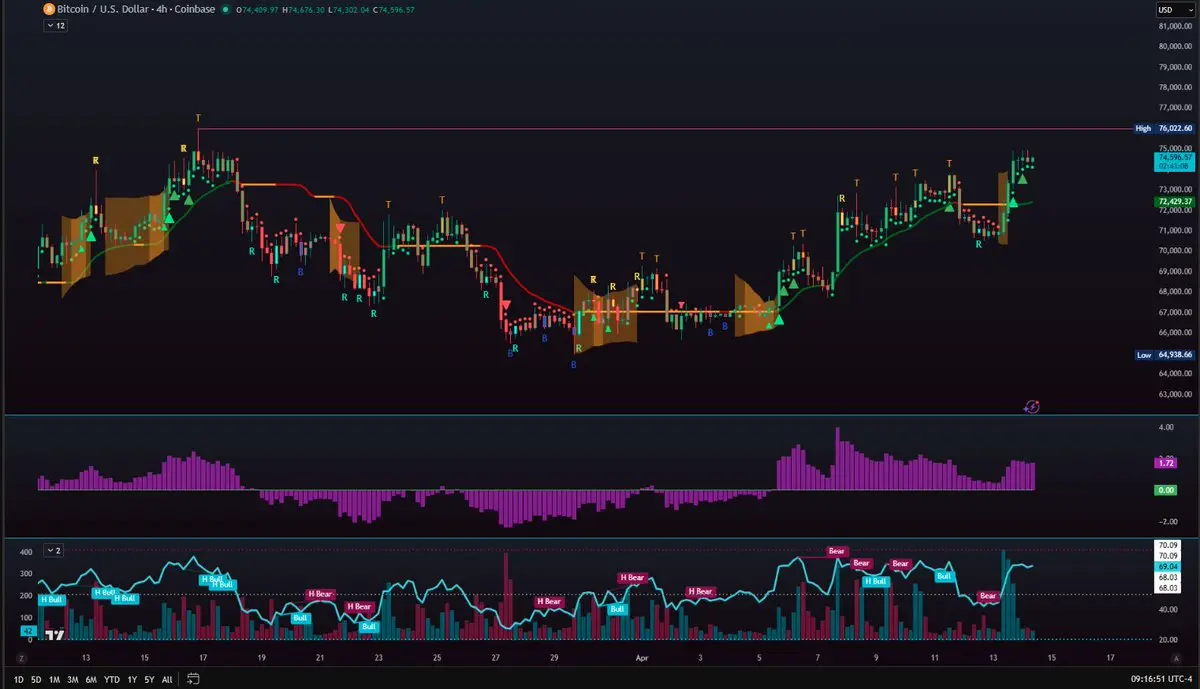Click the close price value C74,596.57
Viewport: 1200px width, 689px height.
pyautogui.click(x=393, y=9)
